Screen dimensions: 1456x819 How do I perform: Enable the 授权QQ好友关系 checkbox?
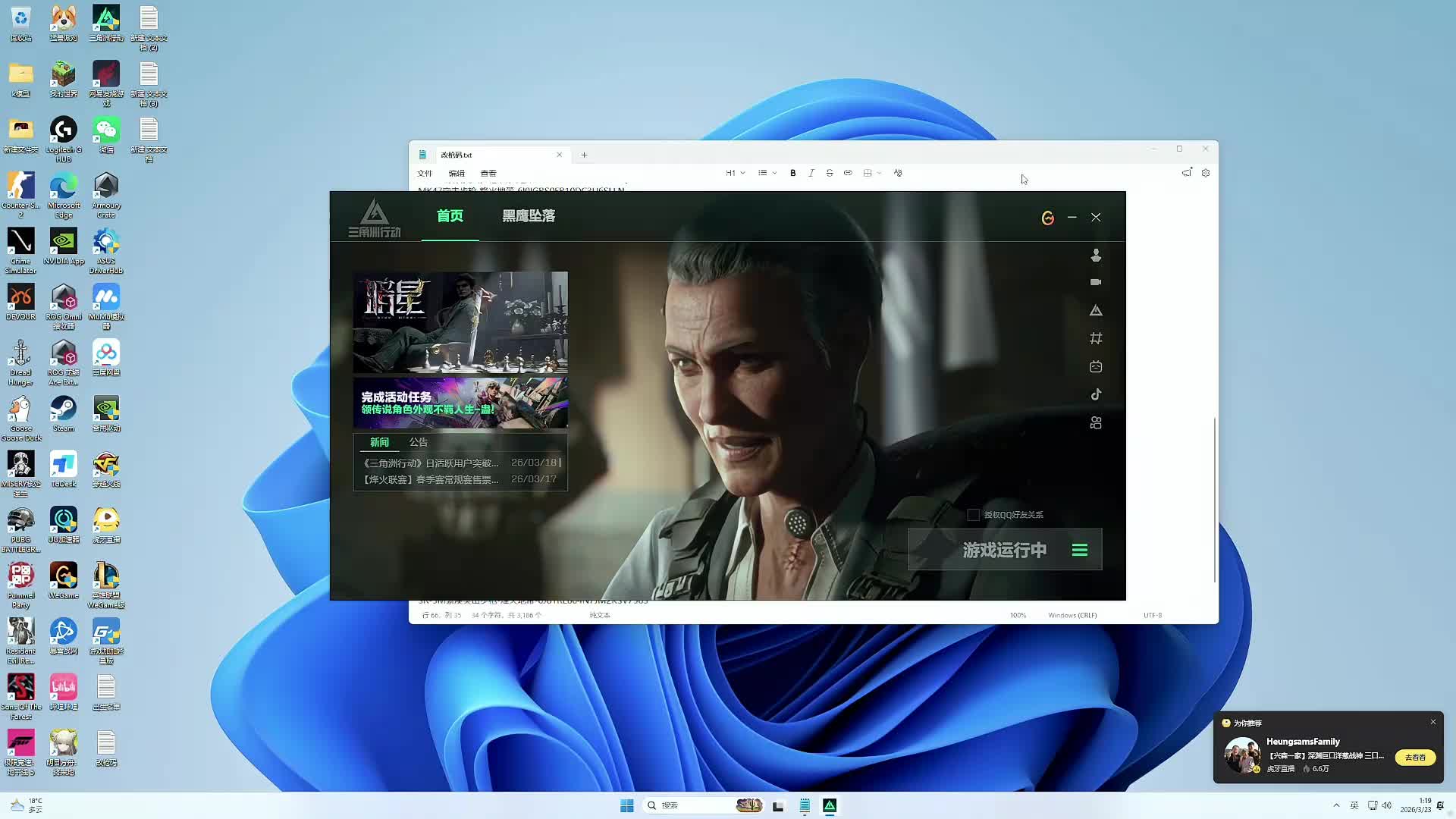pos(973,515)
